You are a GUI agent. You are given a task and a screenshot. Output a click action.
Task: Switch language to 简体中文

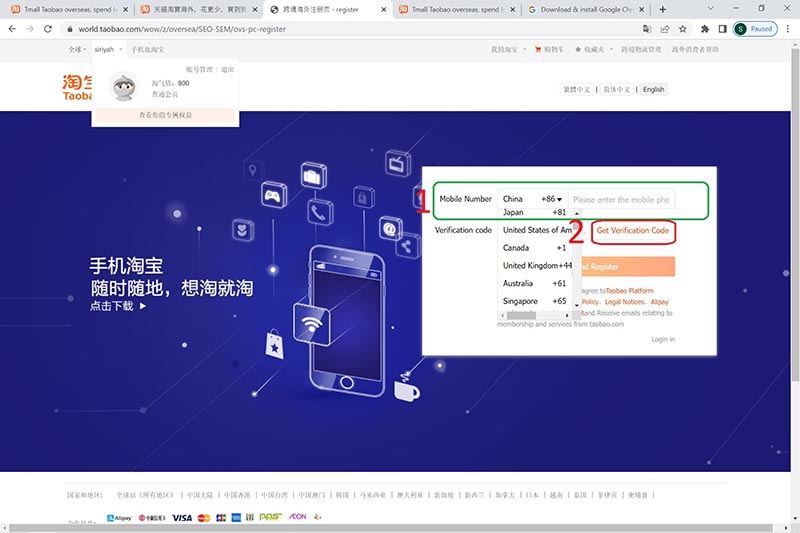point(617,89)
